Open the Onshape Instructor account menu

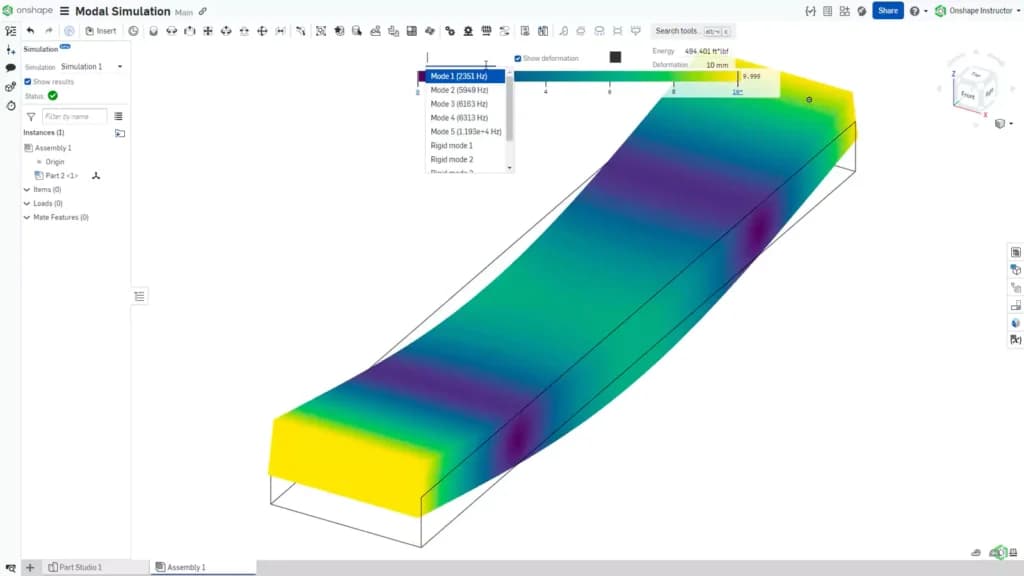pos(978,11)
